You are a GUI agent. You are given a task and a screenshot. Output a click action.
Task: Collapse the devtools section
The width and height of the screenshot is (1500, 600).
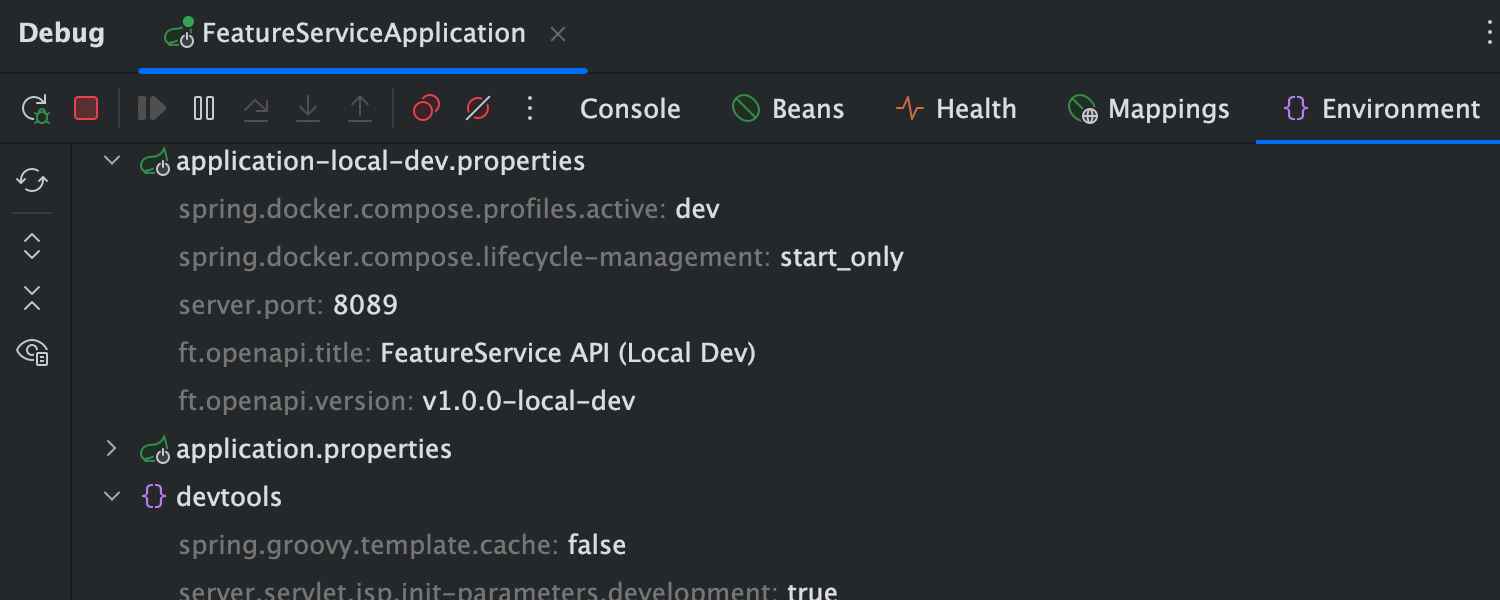pyautogui.click(x=111, y=496)
